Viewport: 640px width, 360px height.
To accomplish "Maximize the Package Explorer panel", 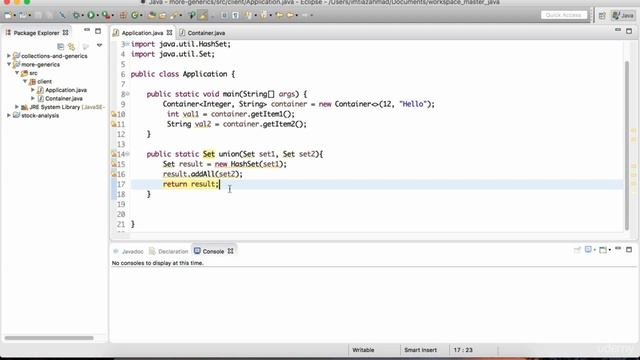I will tap(98, 31).
